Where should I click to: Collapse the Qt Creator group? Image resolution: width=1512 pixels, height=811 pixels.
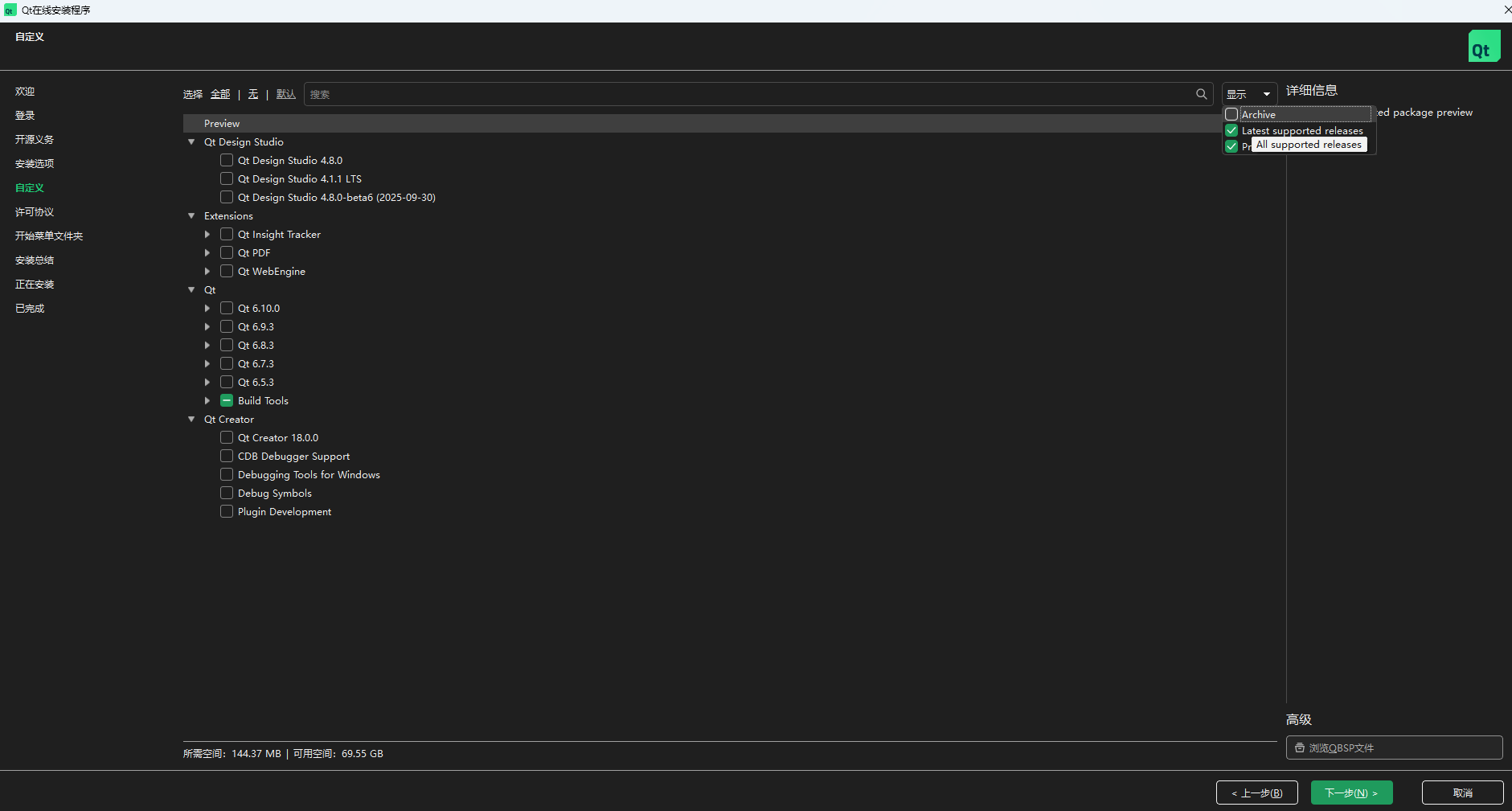[191, 420]
